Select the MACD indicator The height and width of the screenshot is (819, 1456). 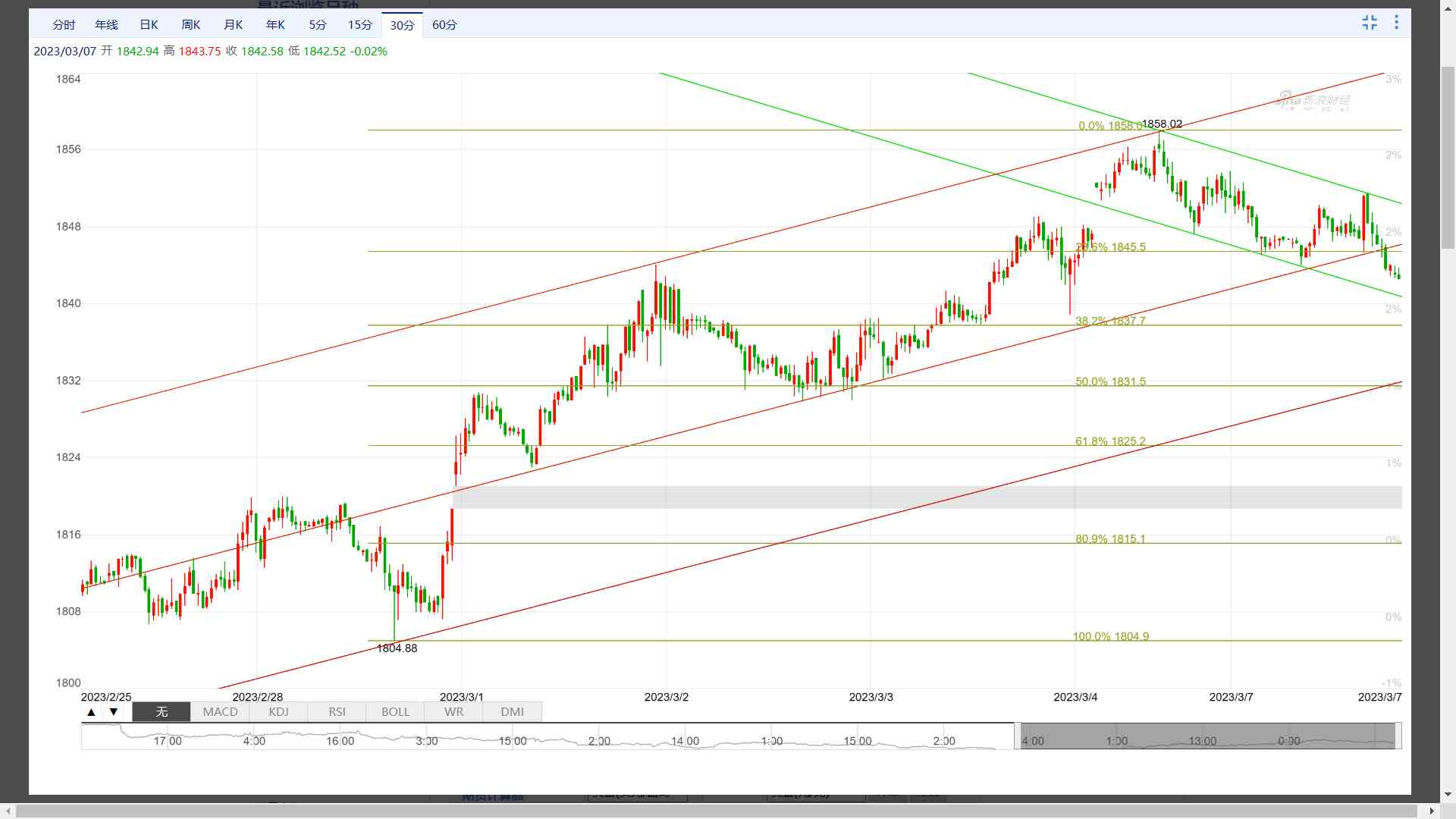(220, 712)
